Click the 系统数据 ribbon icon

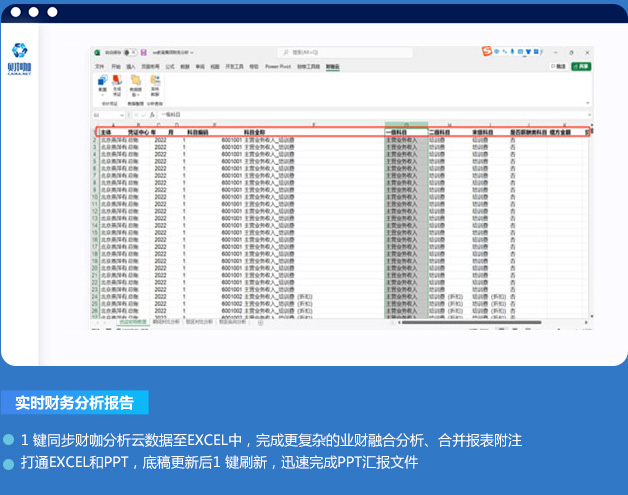pos(155,85)
